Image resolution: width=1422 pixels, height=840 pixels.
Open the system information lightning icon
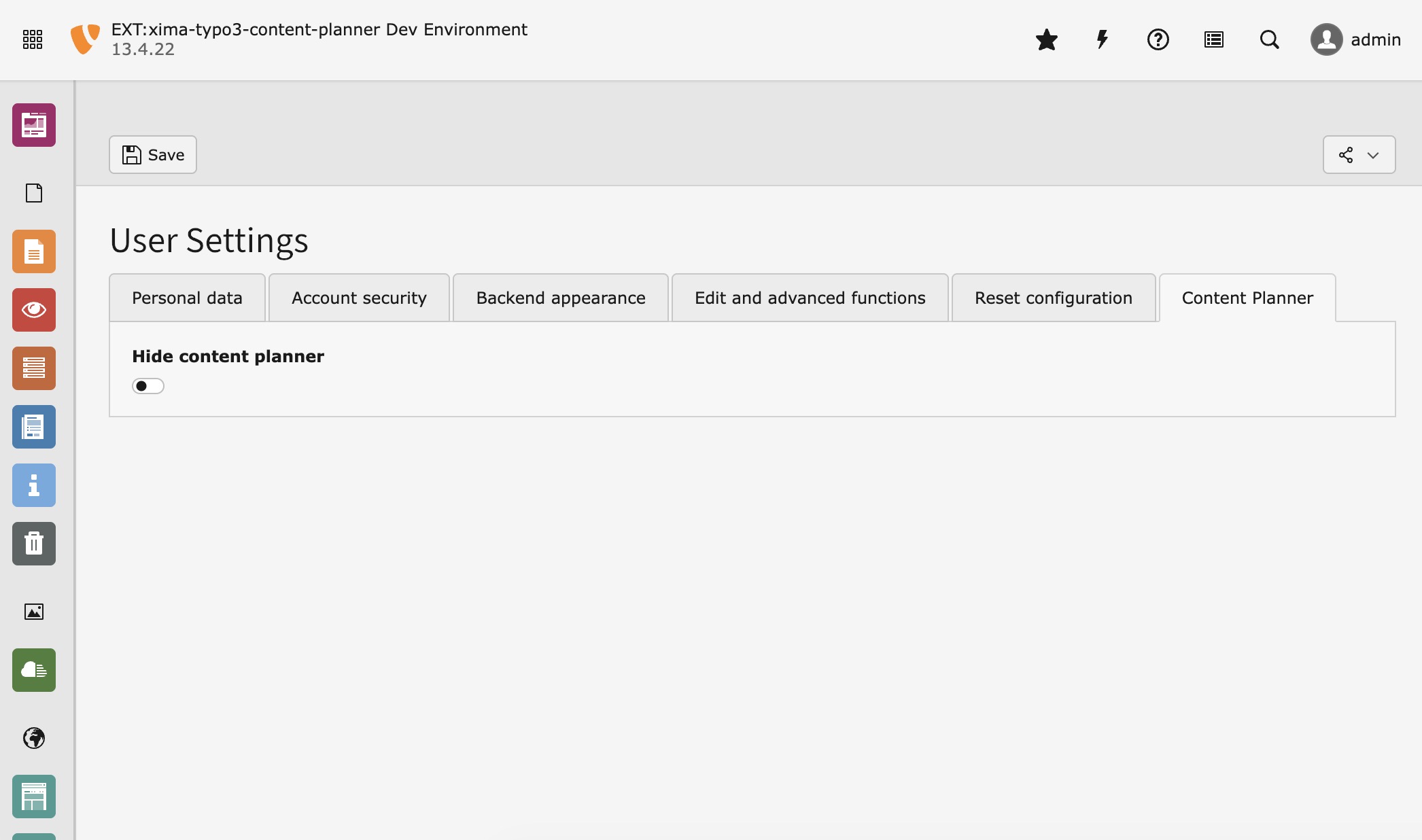click(1102, 39)
